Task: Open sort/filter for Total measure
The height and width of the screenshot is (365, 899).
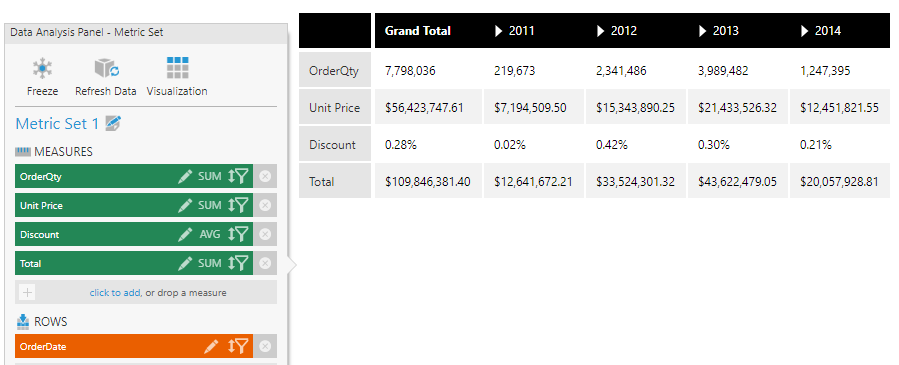Action: (x=238, y=263)
